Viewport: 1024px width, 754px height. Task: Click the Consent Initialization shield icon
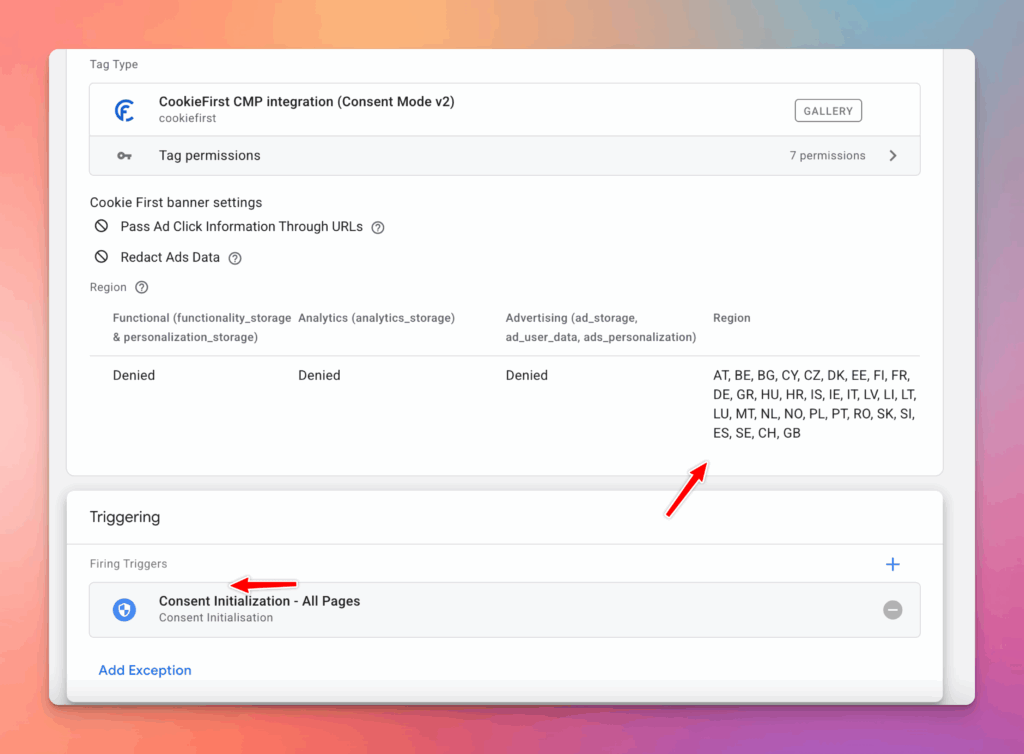pyautogui.click(x=124, y=610)
